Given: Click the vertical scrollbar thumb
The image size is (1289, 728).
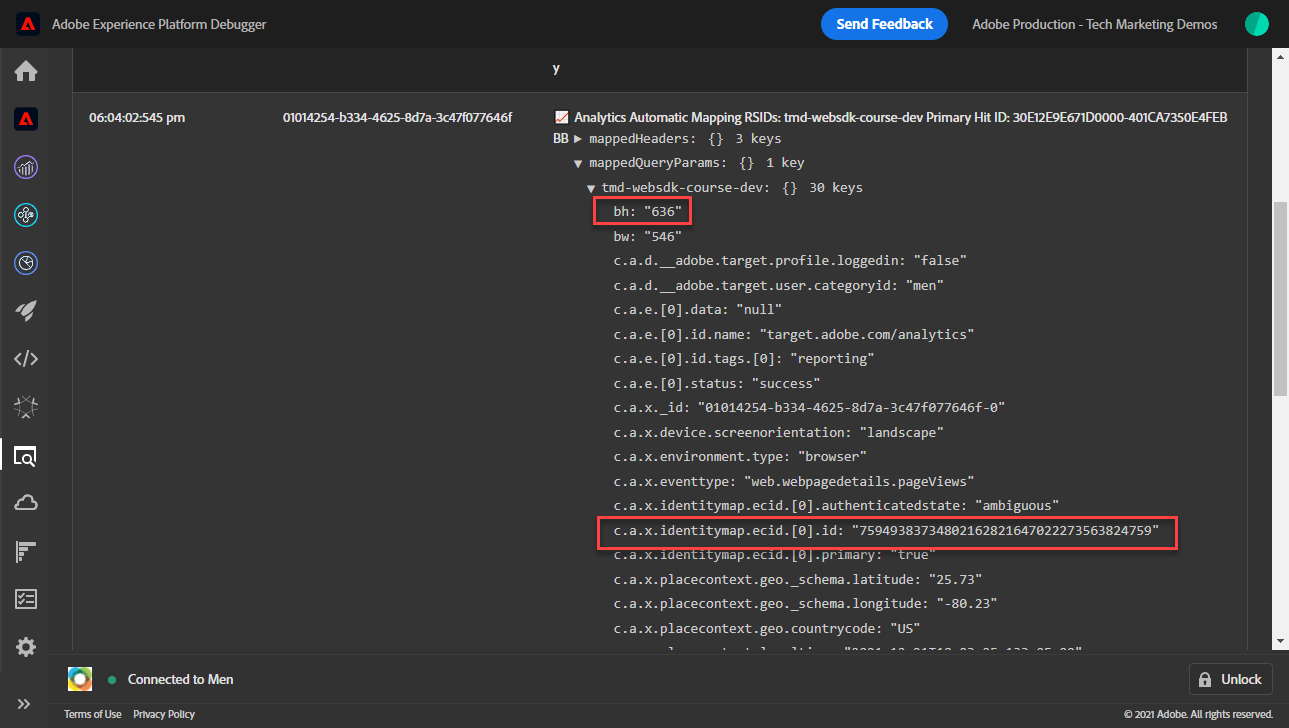Looking at the screenshot, I should [1279, 298].
